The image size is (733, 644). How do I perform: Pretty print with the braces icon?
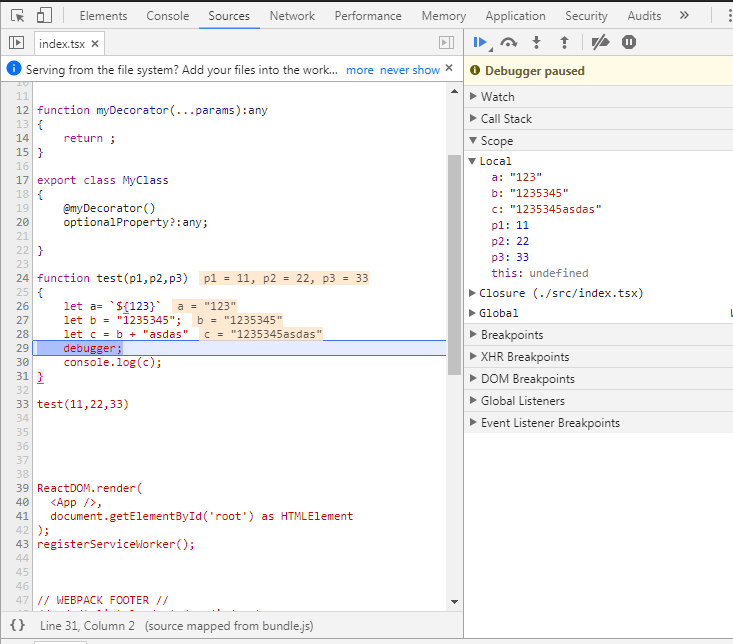(x=17, y=625)
